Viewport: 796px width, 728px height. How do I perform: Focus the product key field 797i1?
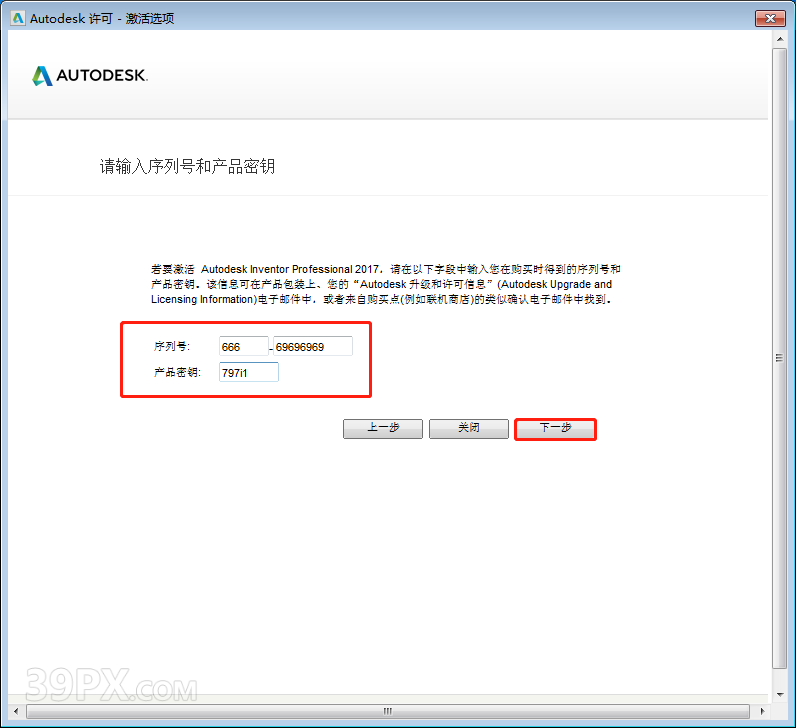click(x=249, y=372)
